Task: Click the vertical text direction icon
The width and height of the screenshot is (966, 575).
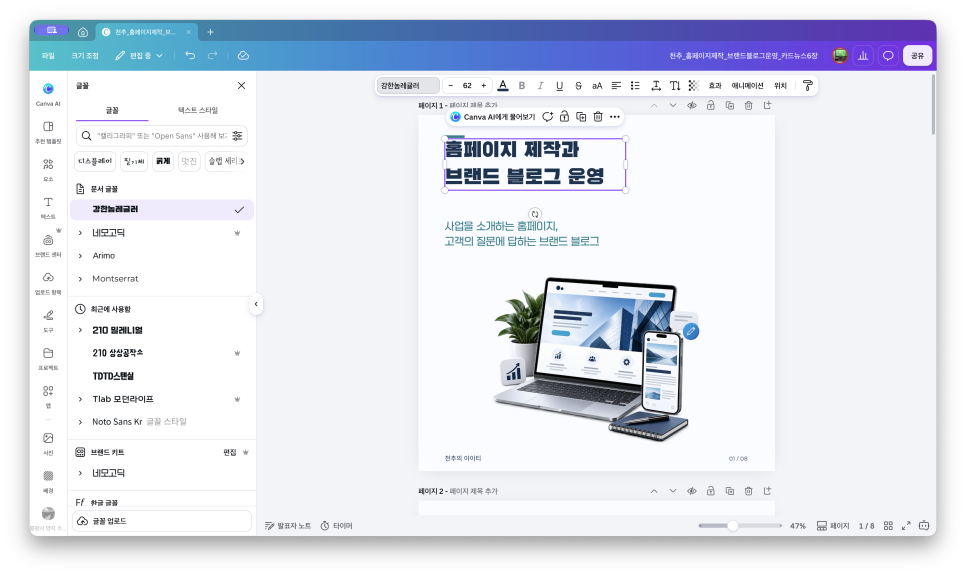Action: click(x=675, y=86)
